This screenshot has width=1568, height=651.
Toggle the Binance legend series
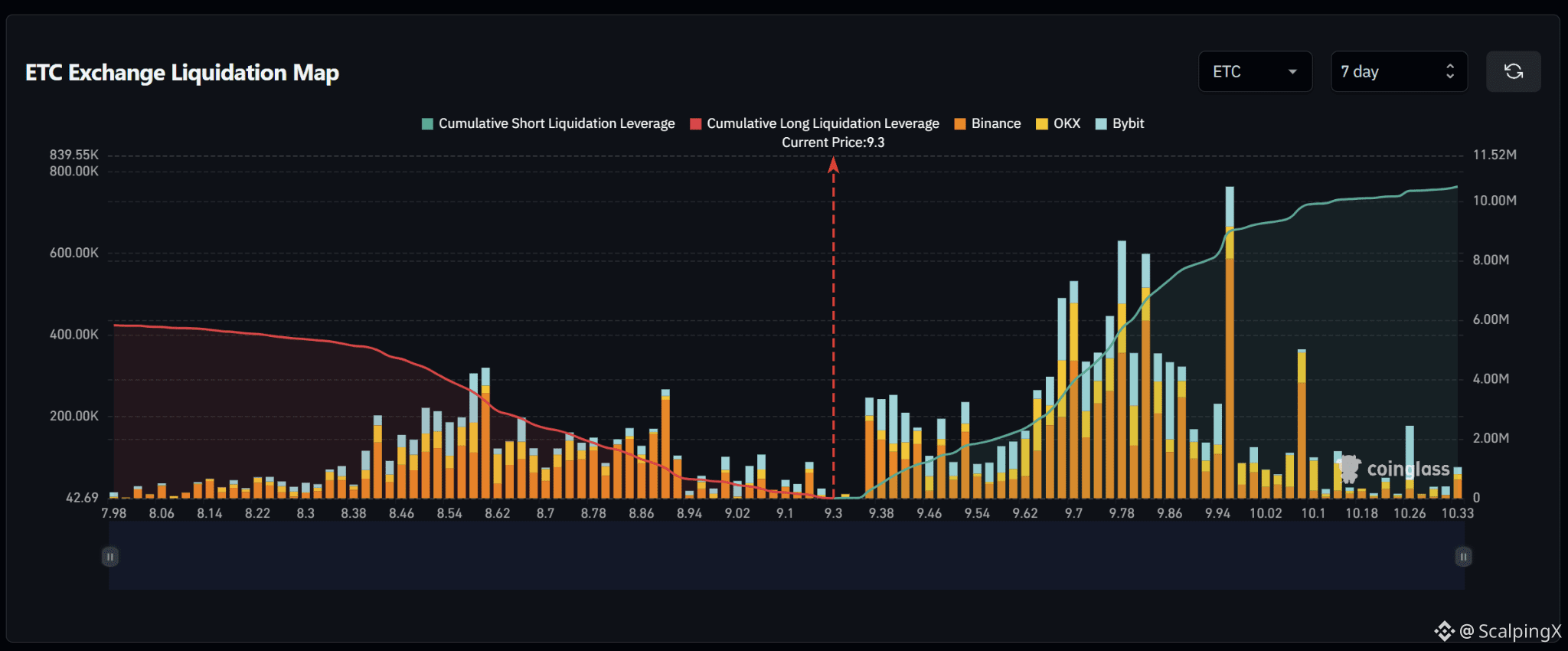point(988,123)
